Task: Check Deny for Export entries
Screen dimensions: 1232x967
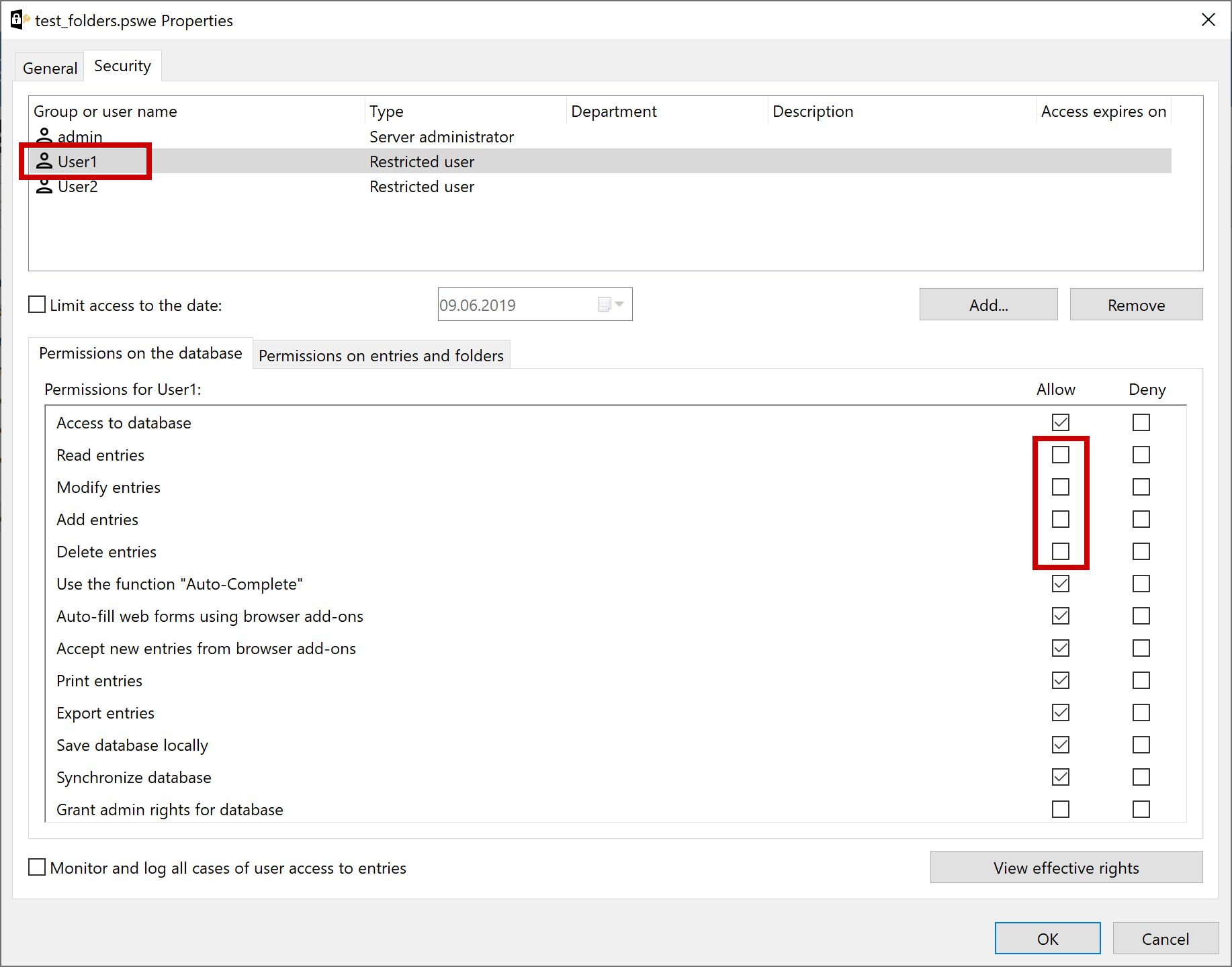Action: pyautogui.click(x=1141, y=712)
